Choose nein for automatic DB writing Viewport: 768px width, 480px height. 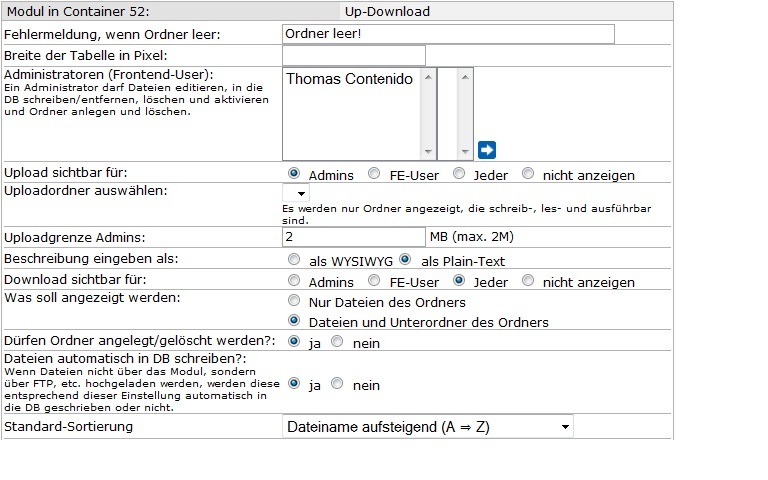pyautogui.click(x=337, y=384)
